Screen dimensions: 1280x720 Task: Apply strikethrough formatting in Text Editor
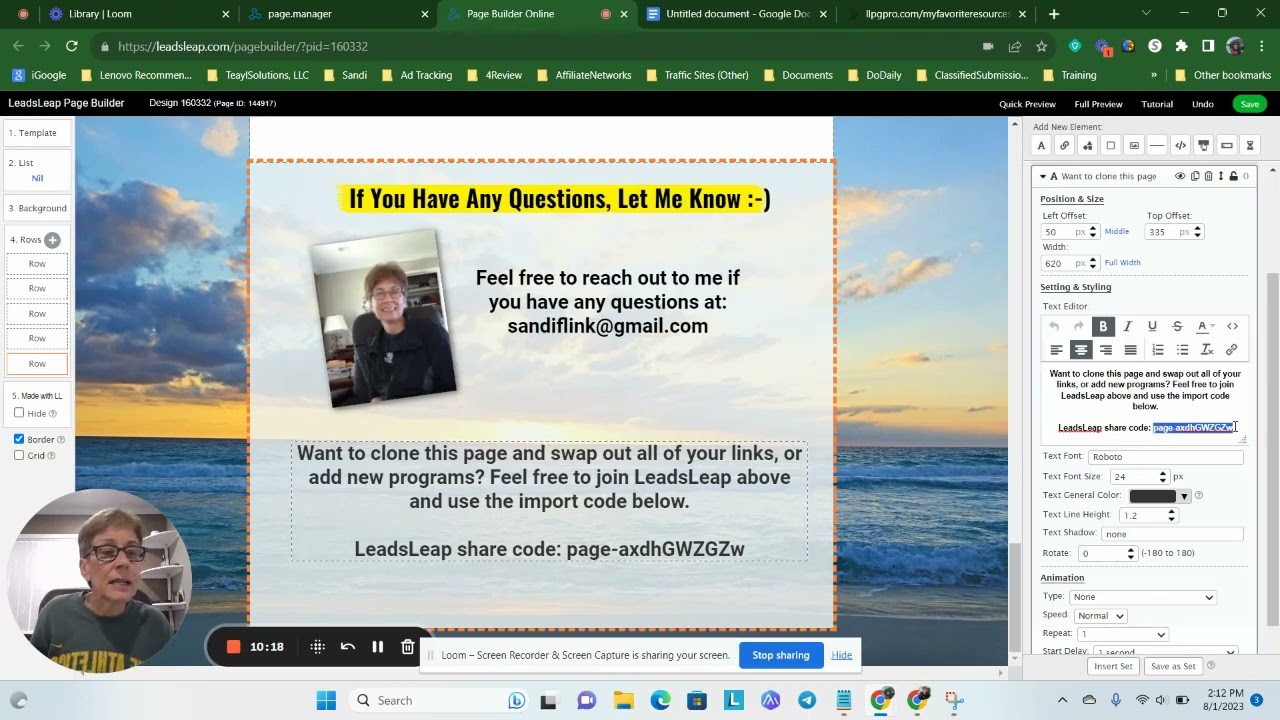coord(1177,326)
